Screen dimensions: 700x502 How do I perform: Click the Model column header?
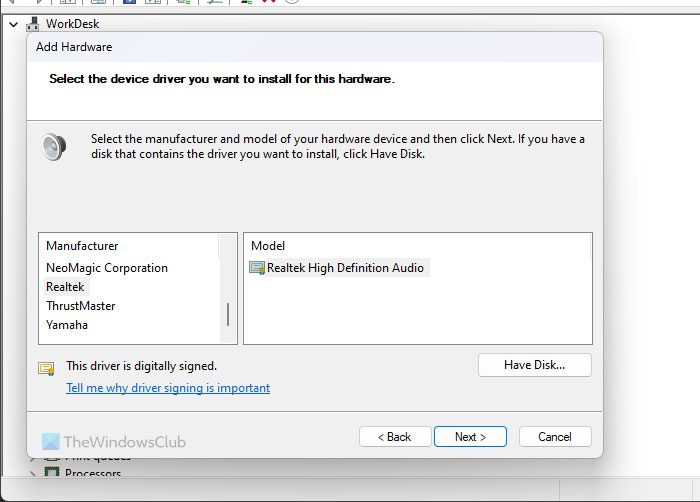268,246
